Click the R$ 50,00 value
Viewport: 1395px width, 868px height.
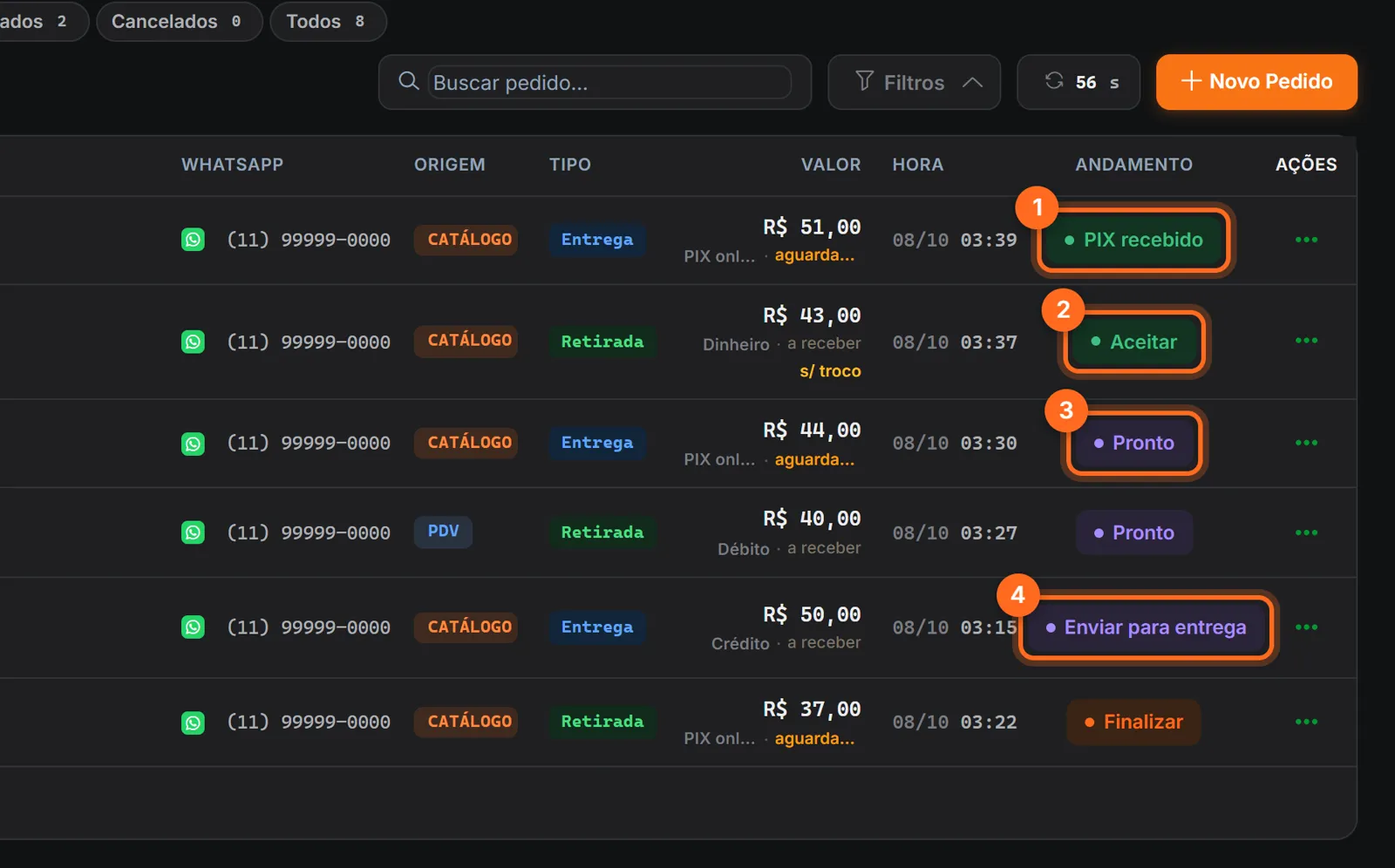click(812, 614)
